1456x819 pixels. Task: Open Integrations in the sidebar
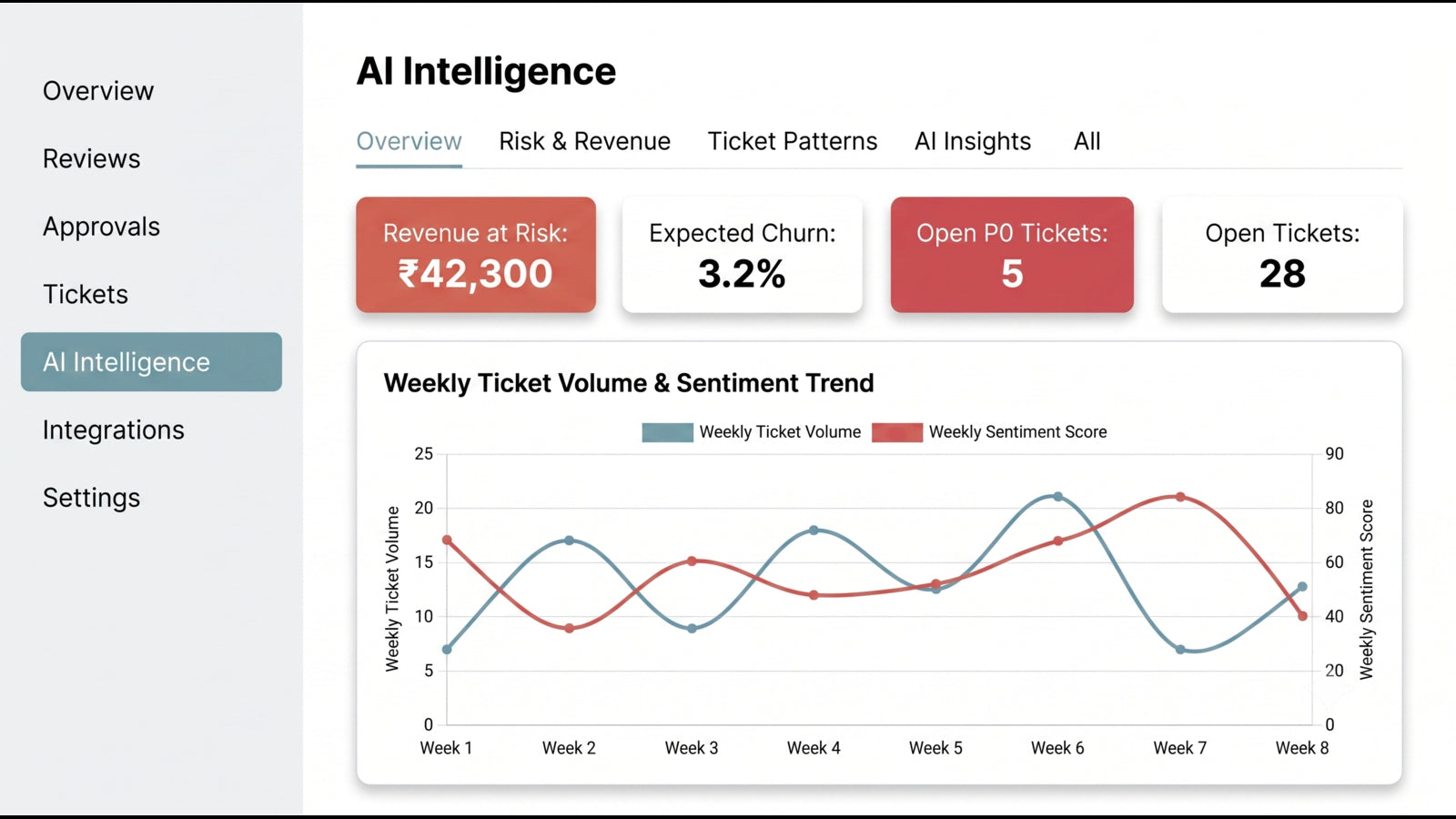114,430
